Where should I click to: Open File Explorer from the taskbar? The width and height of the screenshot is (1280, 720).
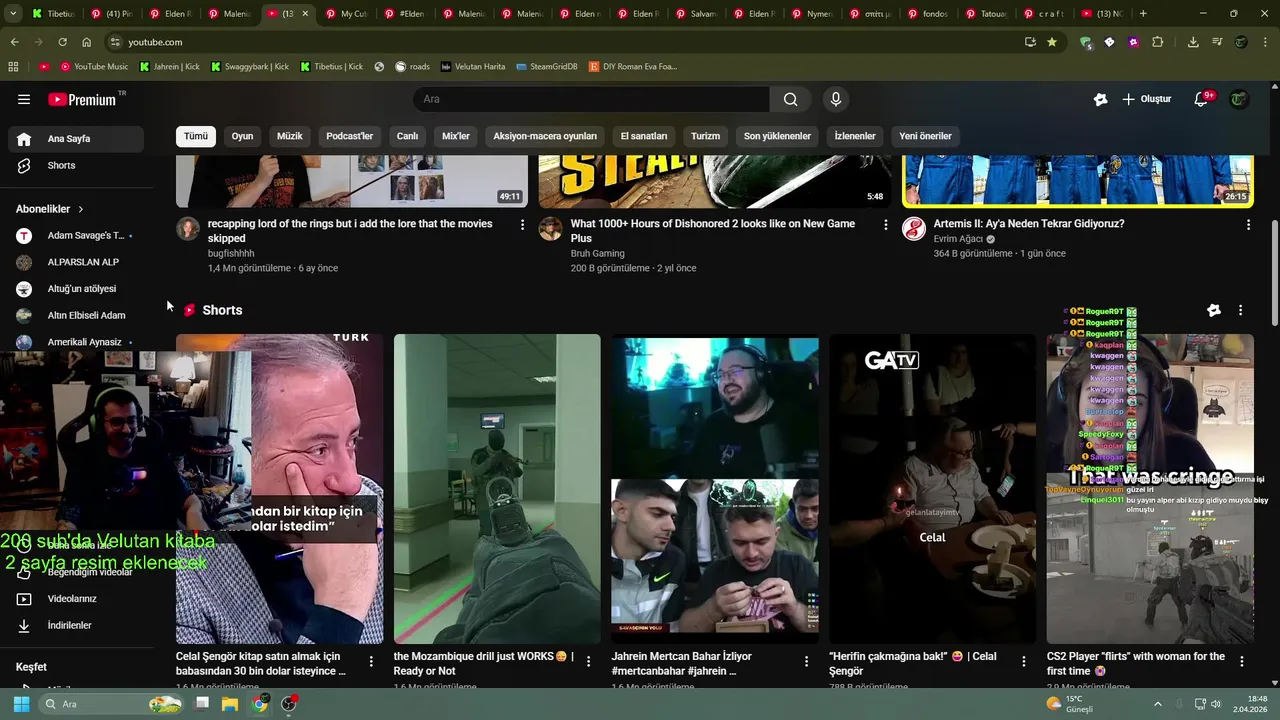click(230, 704)
